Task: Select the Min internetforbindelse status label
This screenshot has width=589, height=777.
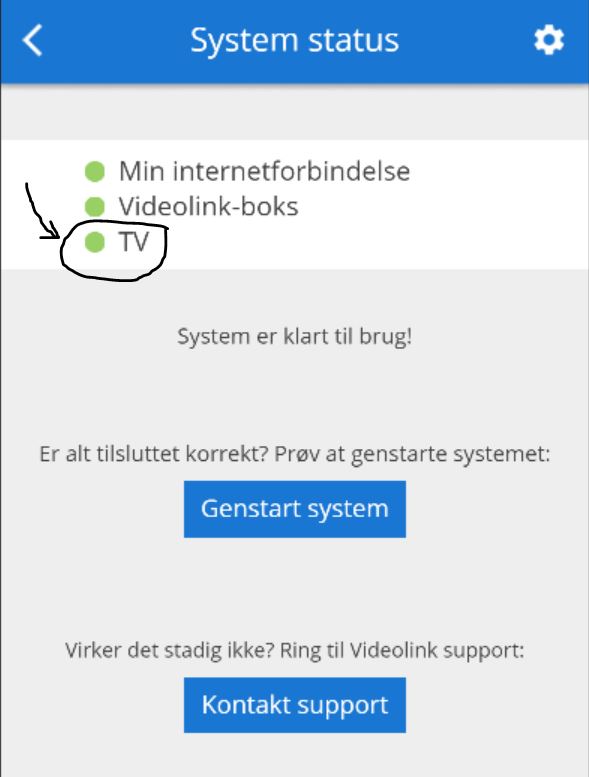Action: pyautogui.click(x=264, y=171)
